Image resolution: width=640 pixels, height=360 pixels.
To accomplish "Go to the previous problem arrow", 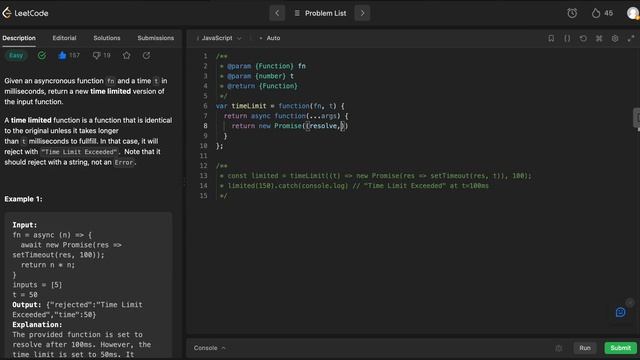I will [x=277, y=13].
